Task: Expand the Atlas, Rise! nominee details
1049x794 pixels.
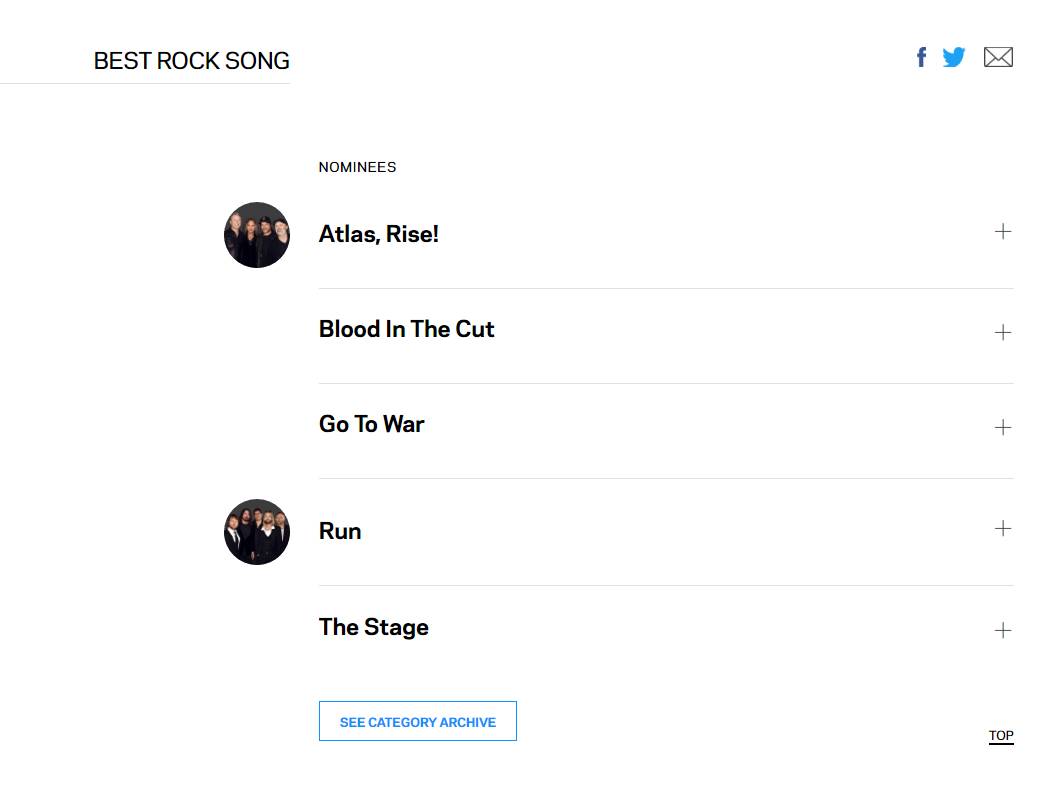Action: coord(1002,232)
